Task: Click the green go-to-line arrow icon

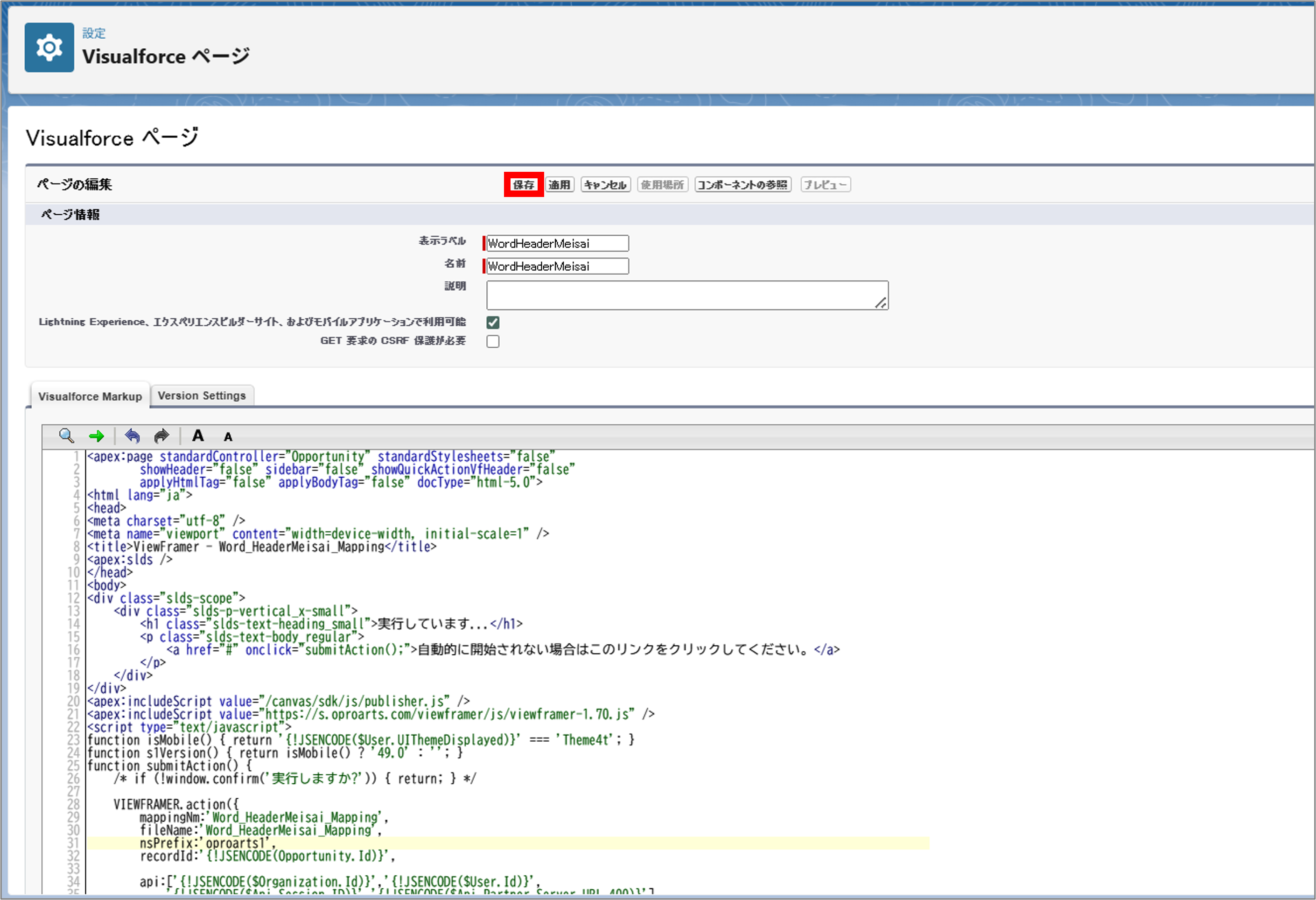Action: (97, 436)
